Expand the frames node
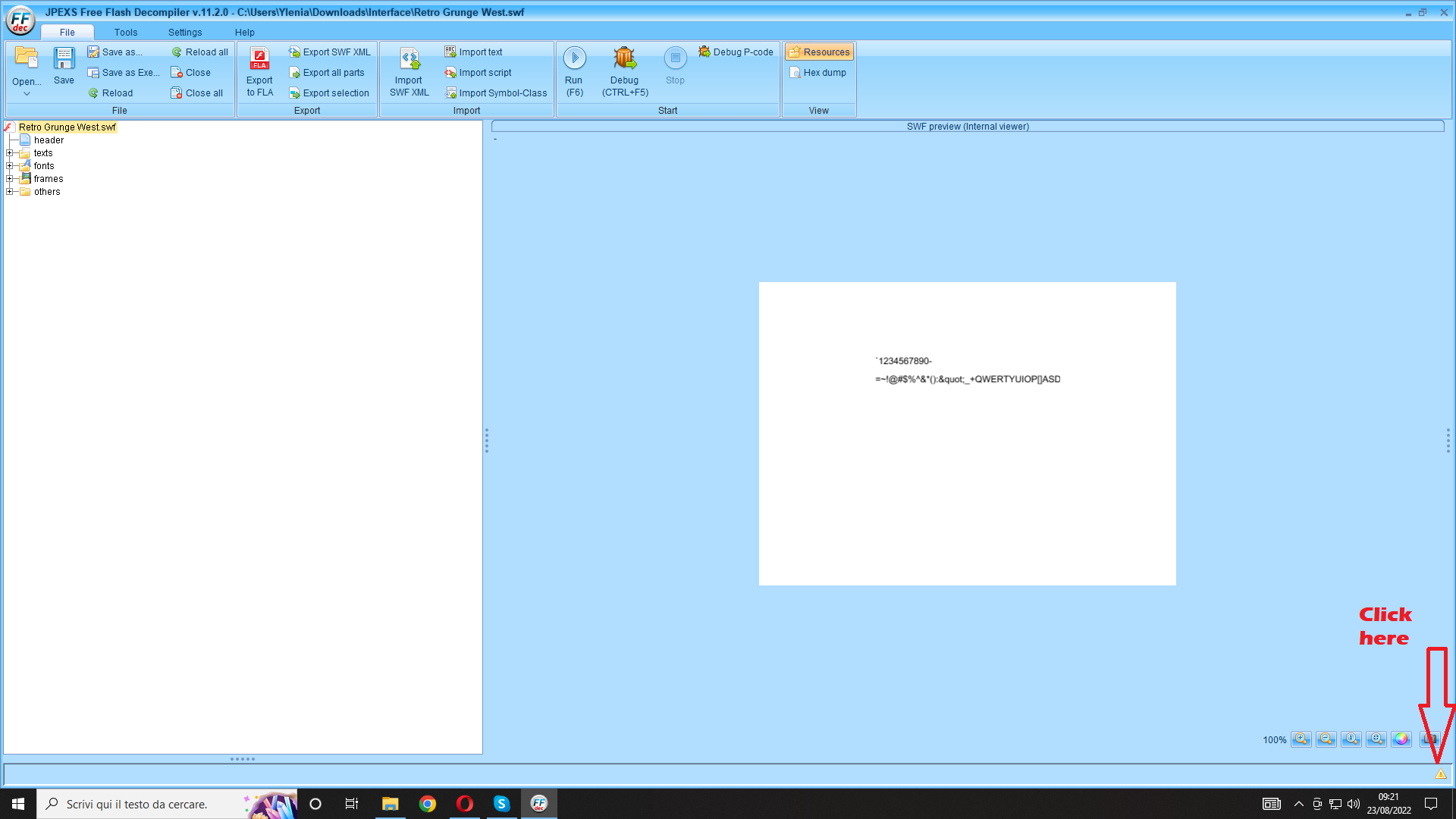Viewport: 1456px width, 819px height. (10, 179)
